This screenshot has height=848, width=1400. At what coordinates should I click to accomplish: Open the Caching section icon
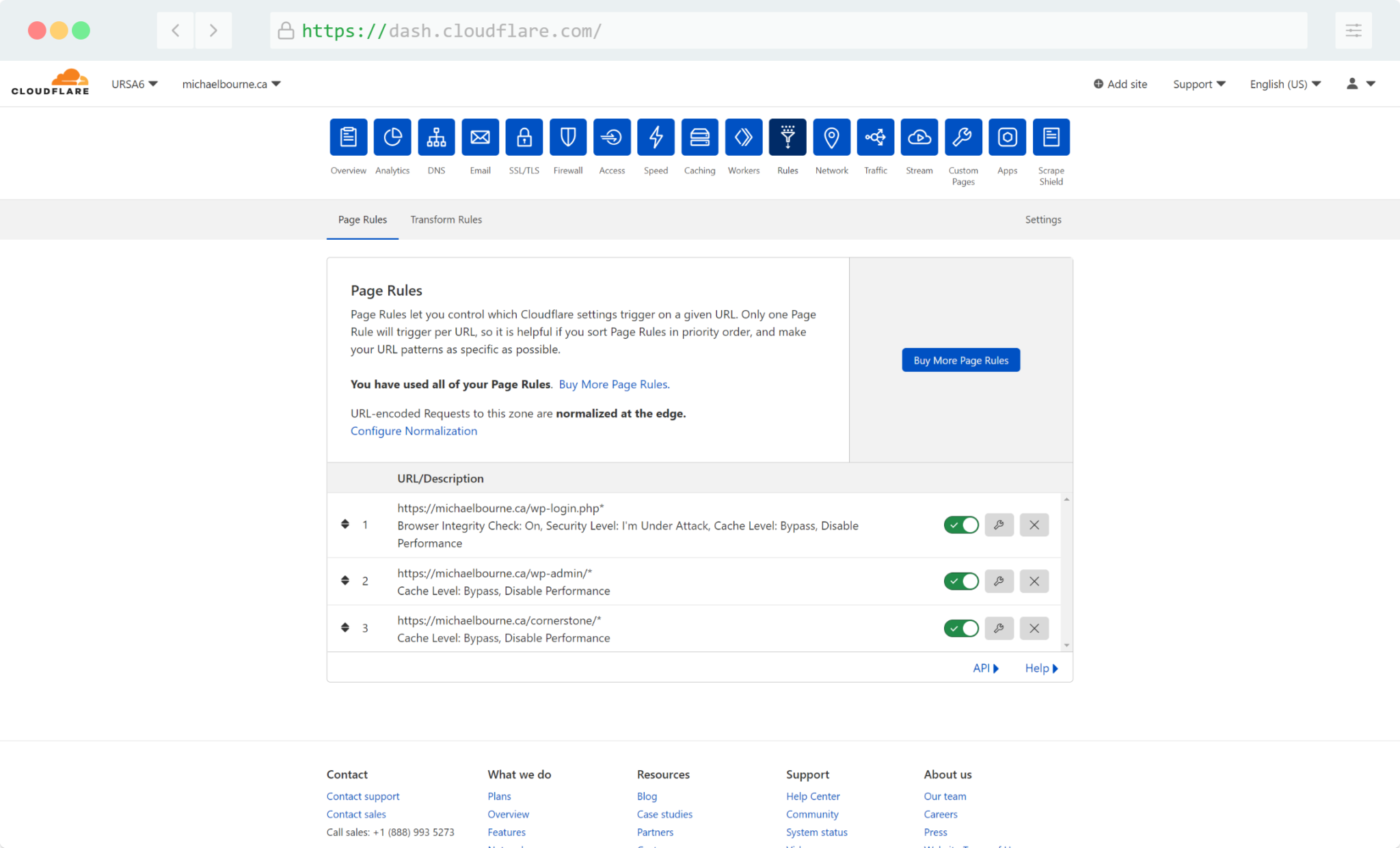[x=700, y=137]
